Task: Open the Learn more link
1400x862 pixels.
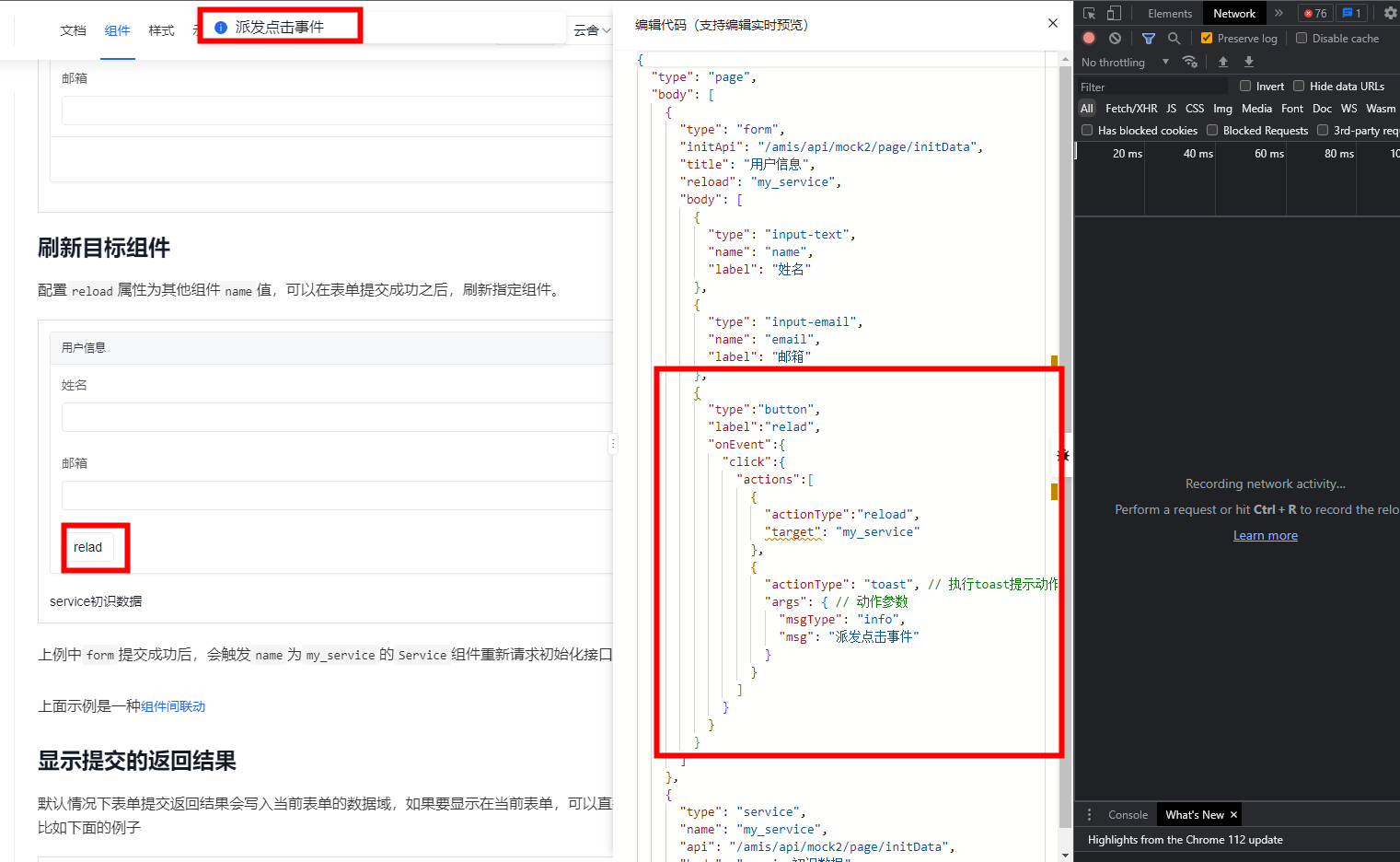Action: pos(1265,535)
